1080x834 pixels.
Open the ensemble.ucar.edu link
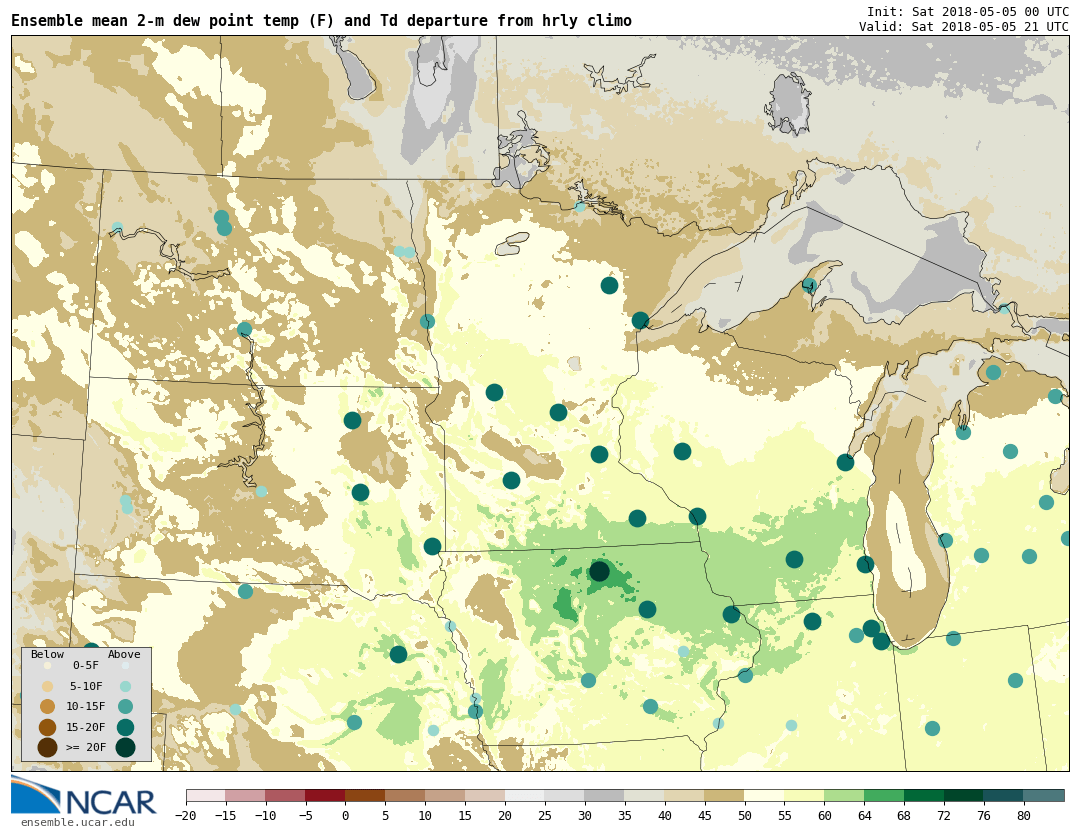coord(78,823)
